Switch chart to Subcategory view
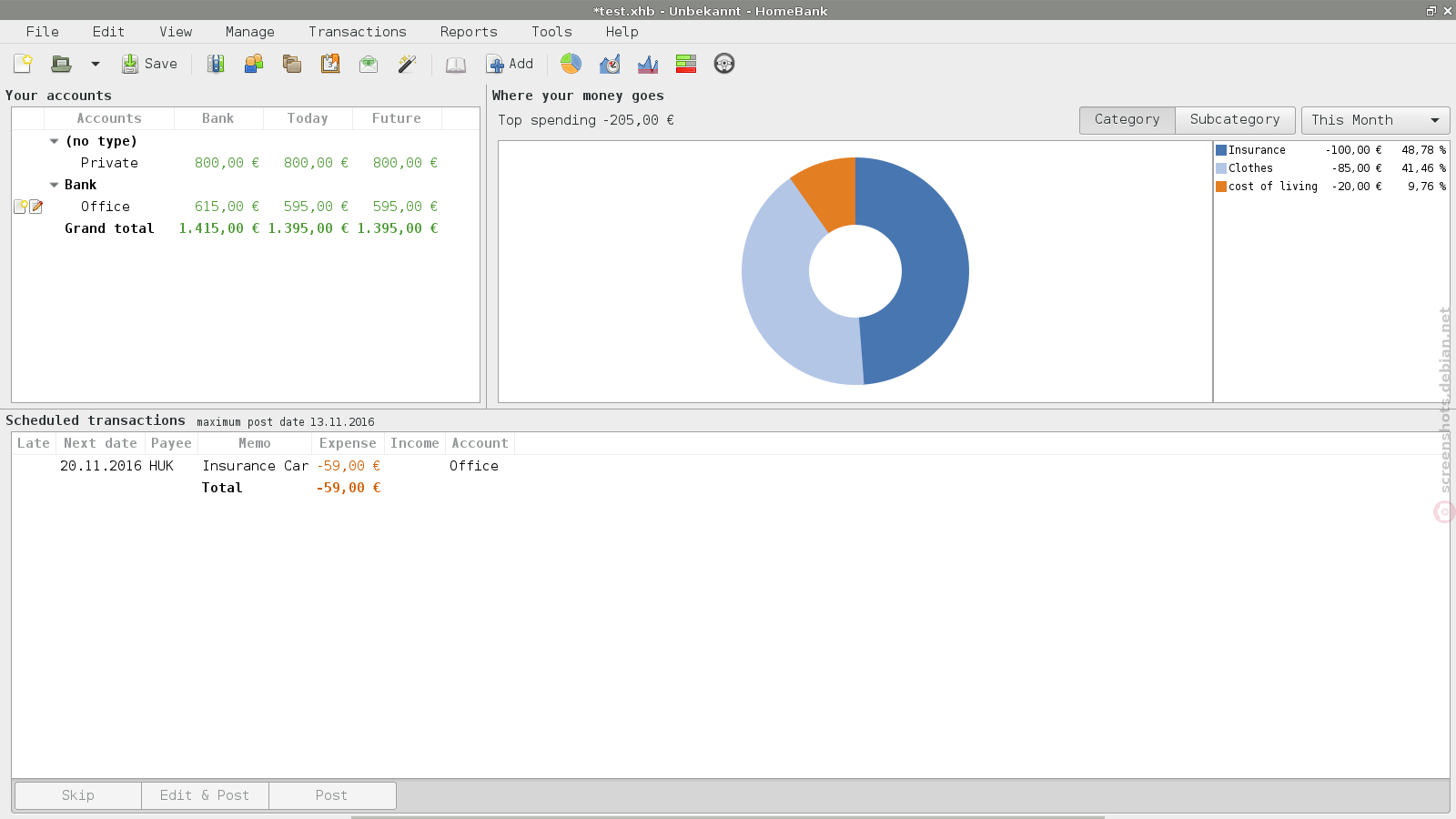The width and height of the screenshot is (1456, 819). tap(1235, 119)
